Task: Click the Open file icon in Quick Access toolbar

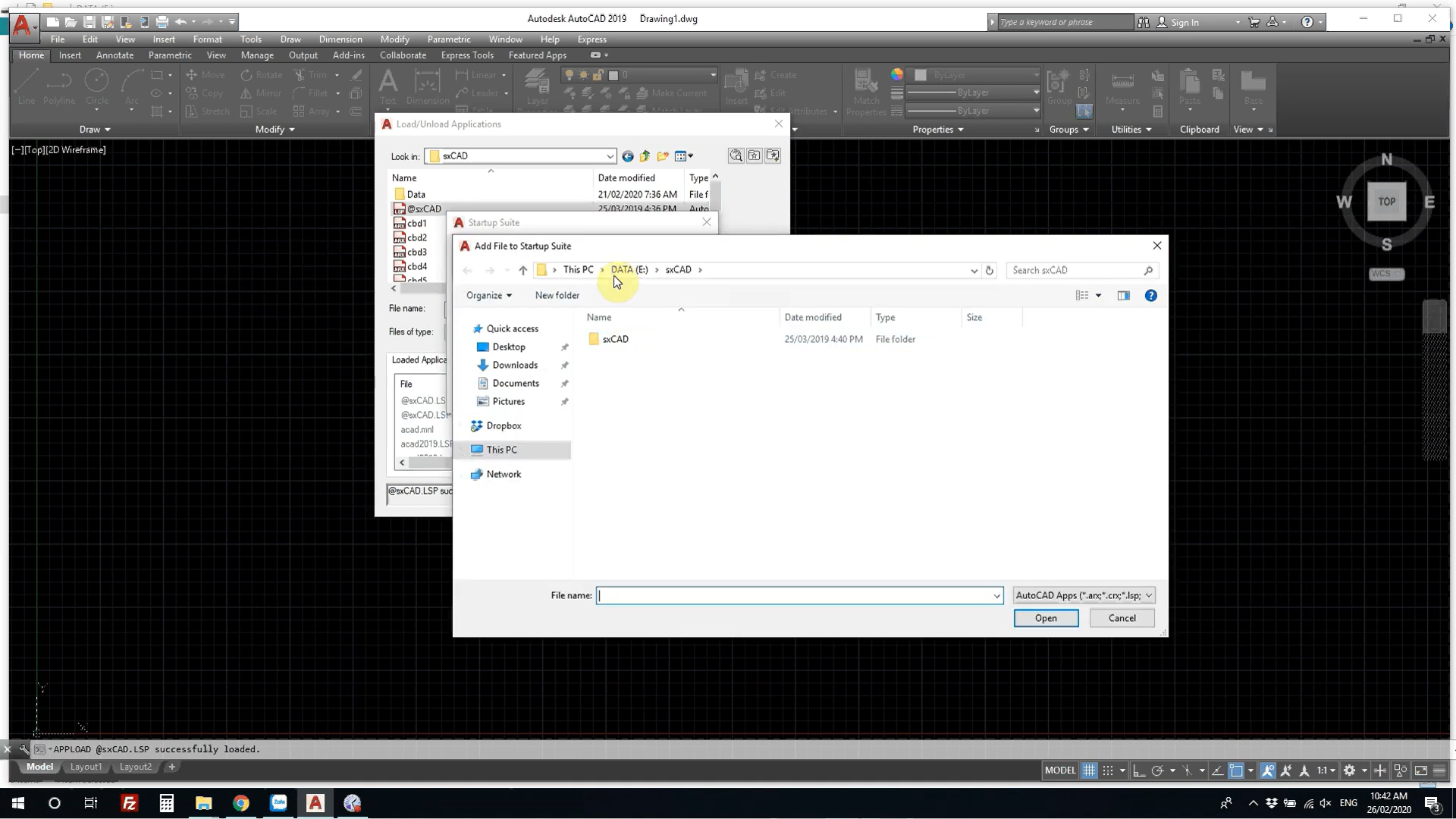Action: pyautogui.click(x=71, y=22)
